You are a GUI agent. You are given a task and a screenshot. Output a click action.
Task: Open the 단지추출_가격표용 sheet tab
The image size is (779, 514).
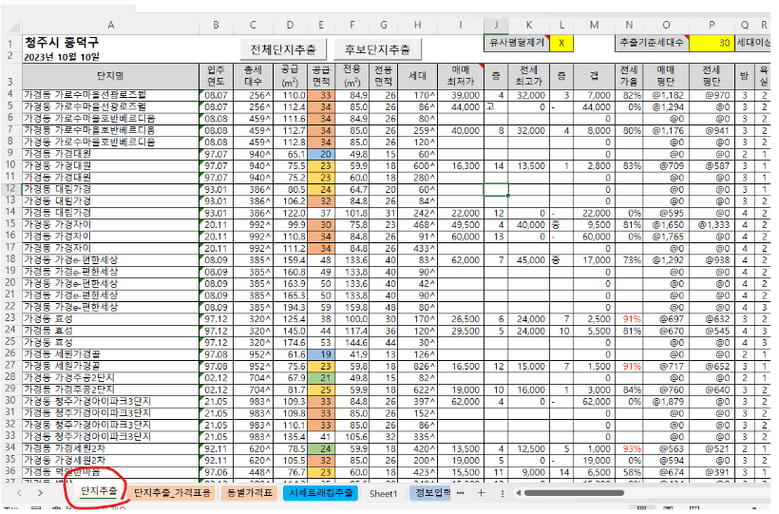pos(173,493)
